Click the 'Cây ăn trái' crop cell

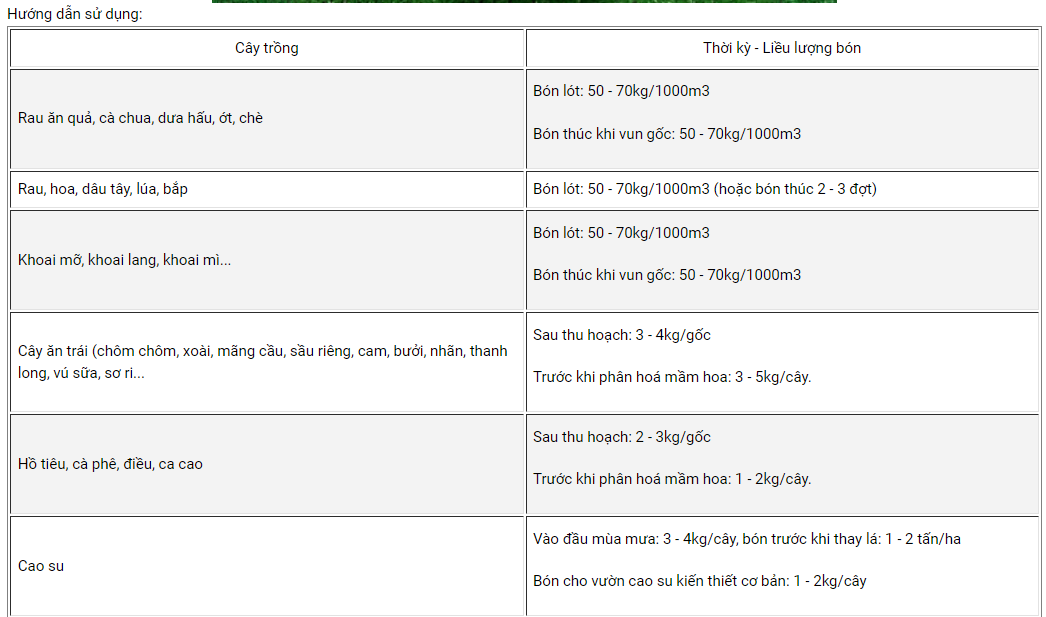(x=267, y=362)
